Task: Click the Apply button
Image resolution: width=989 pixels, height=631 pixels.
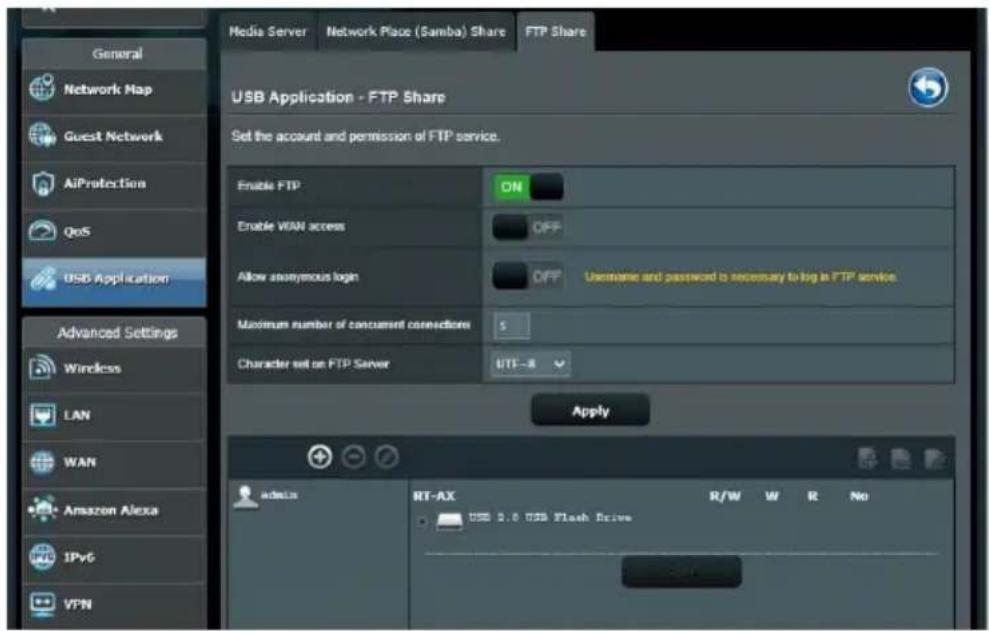Action: [590, 411]
